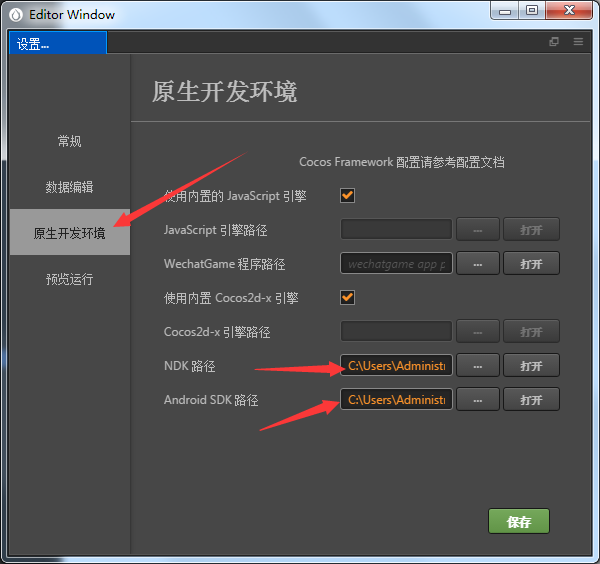The image size is (600, 564).
Task: Close the Editor Window
Action: coord(569,10)
